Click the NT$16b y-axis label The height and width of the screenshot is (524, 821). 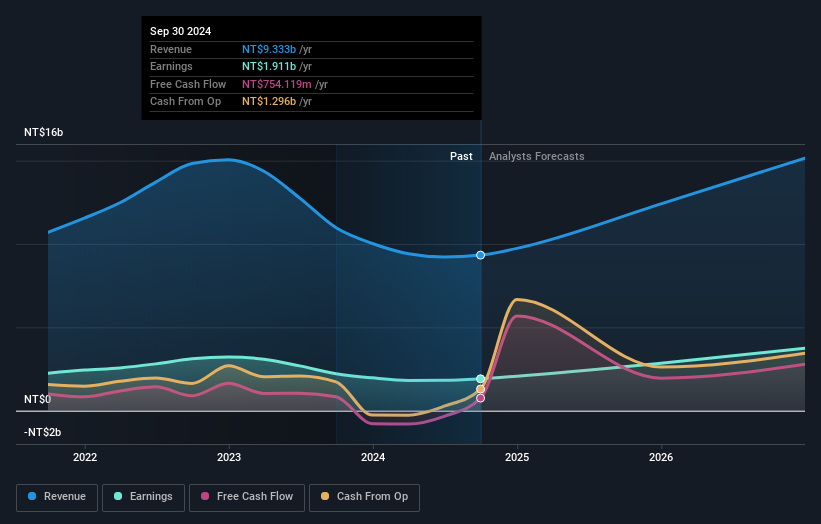pyautogui.click(x=43, y=132)
